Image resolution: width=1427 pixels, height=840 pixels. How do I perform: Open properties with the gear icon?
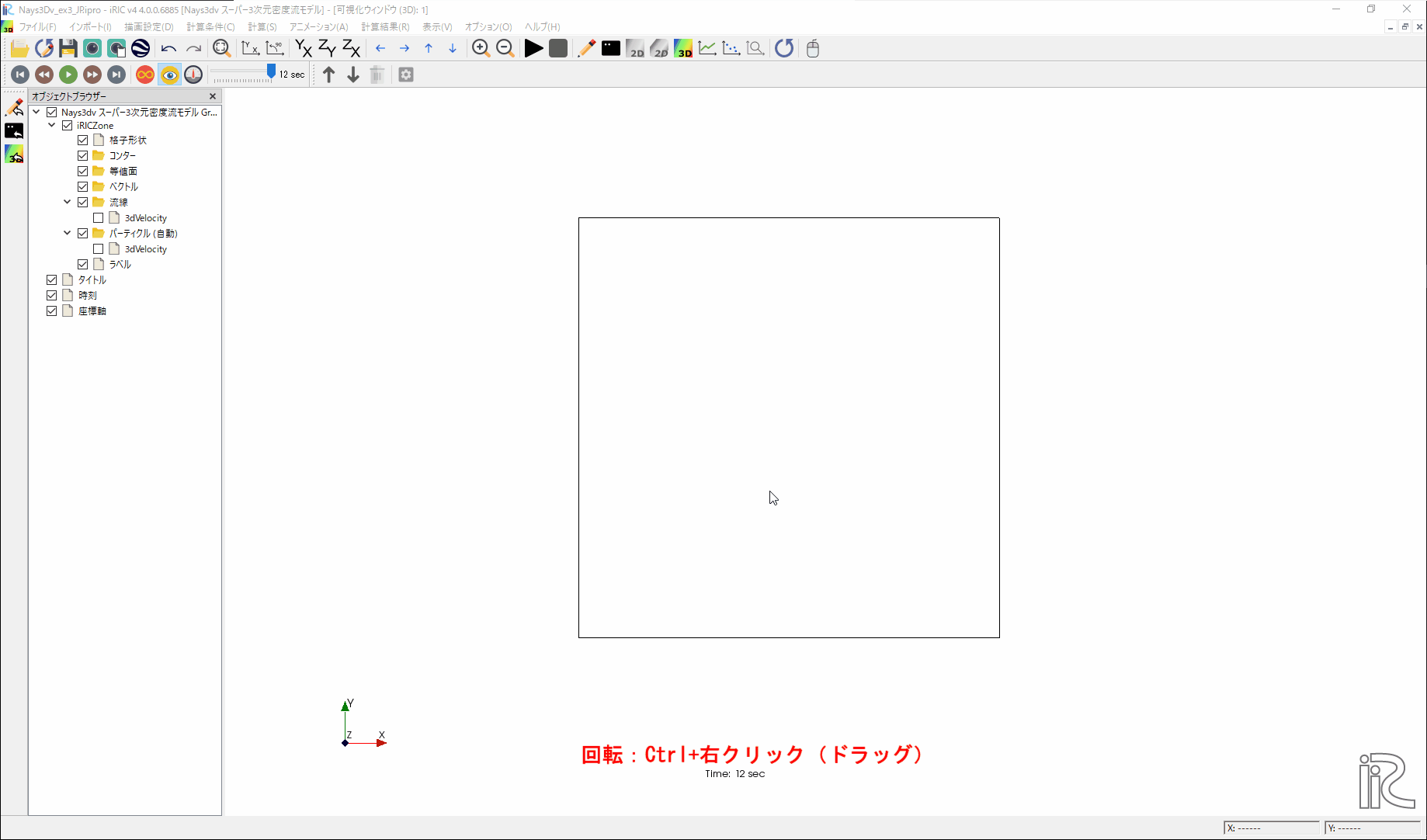(x=406, y=75)
